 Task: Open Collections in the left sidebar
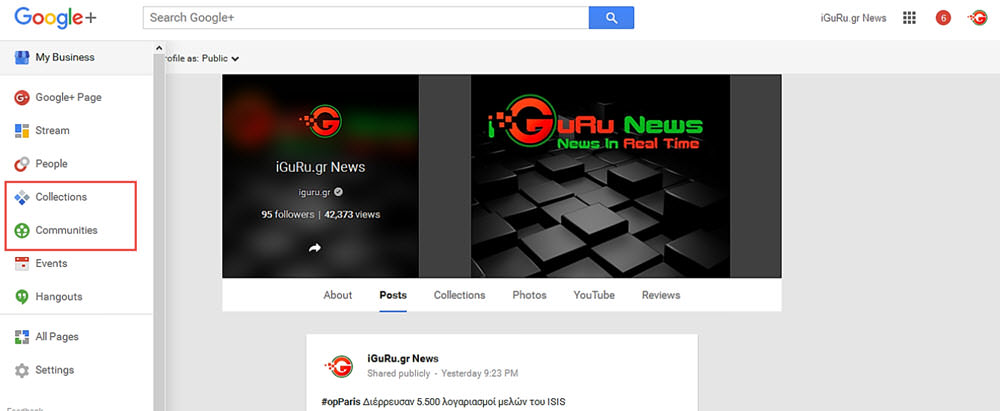coord(61,197)
